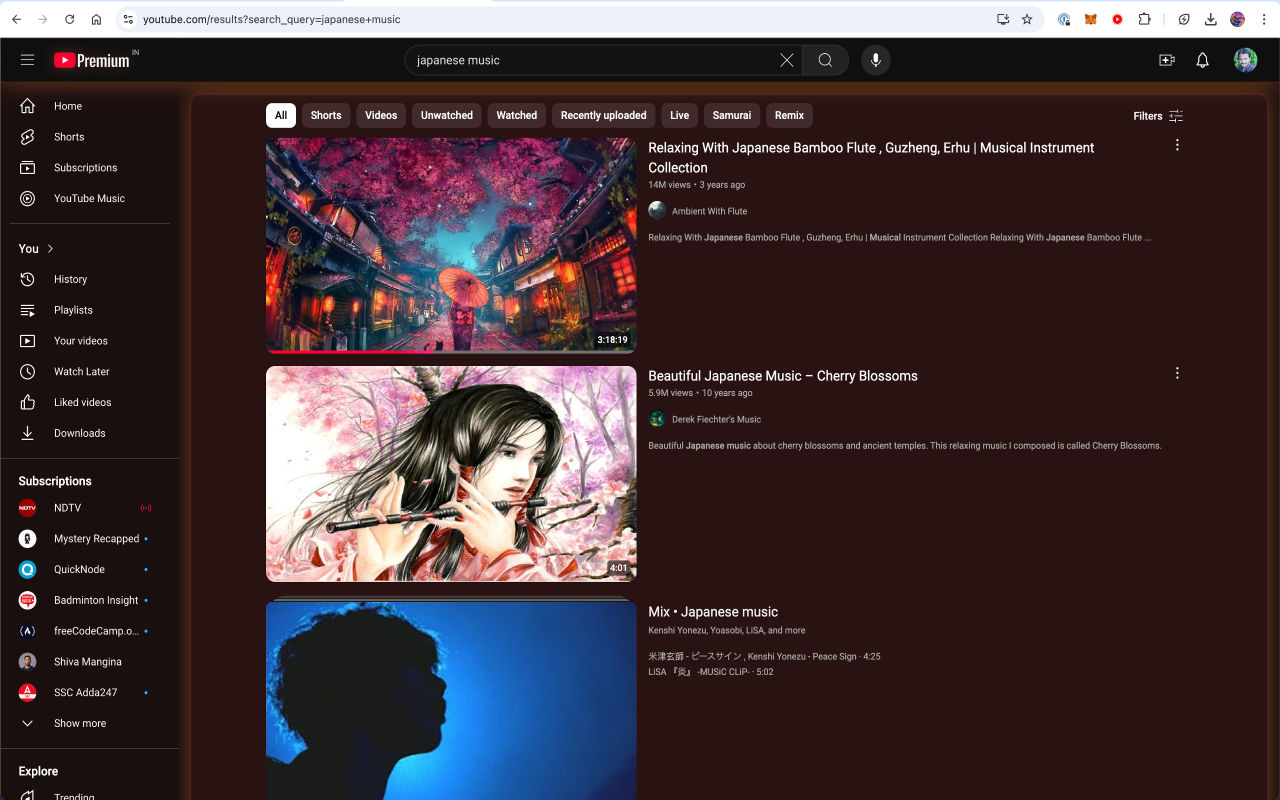
Task: Select the Unwatched filter chip
Action: [447, 115]
